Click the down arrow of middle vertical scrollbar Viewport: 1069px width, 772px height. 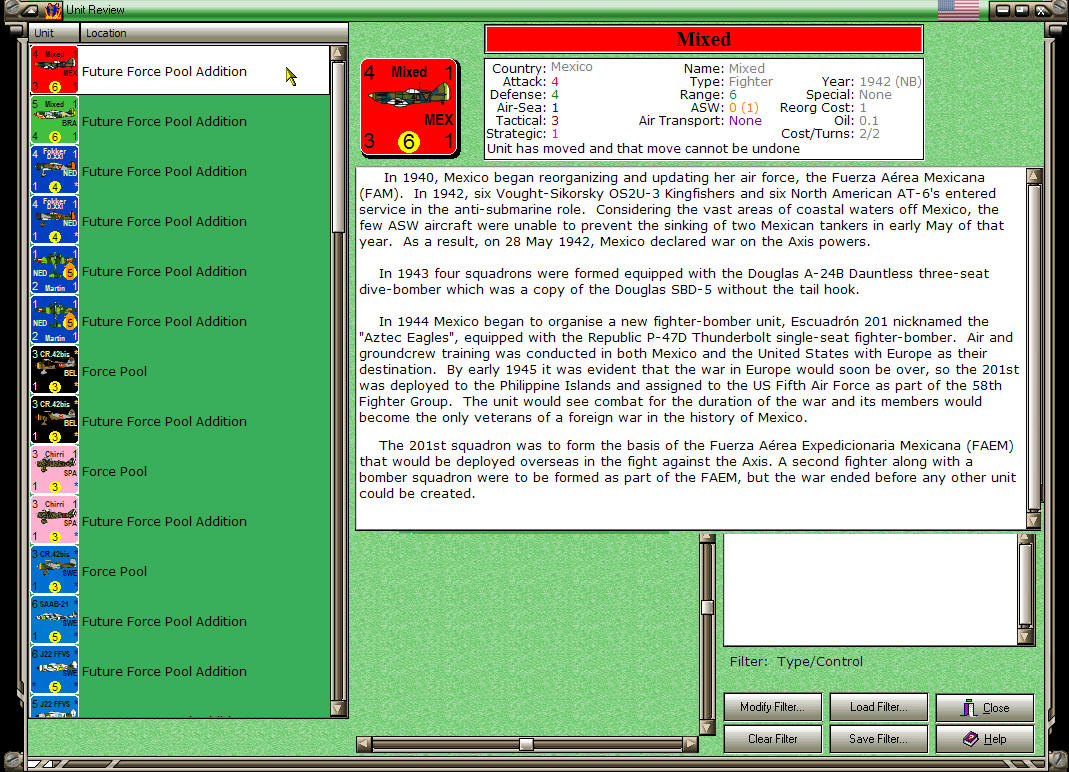(708, 727)
